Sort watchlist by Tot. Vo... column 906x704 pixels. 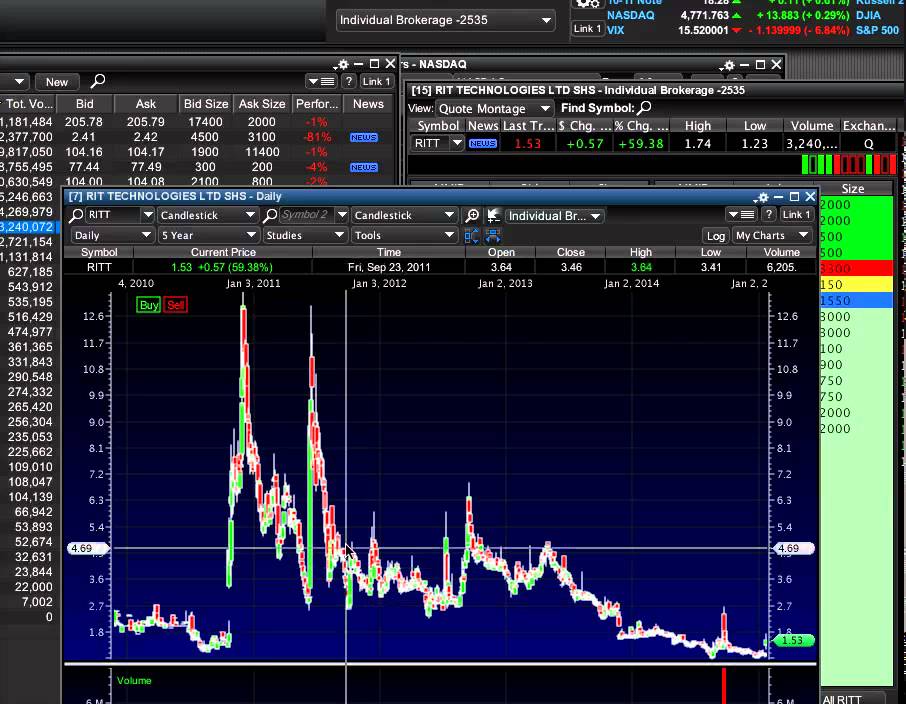(x=28, y=104)
